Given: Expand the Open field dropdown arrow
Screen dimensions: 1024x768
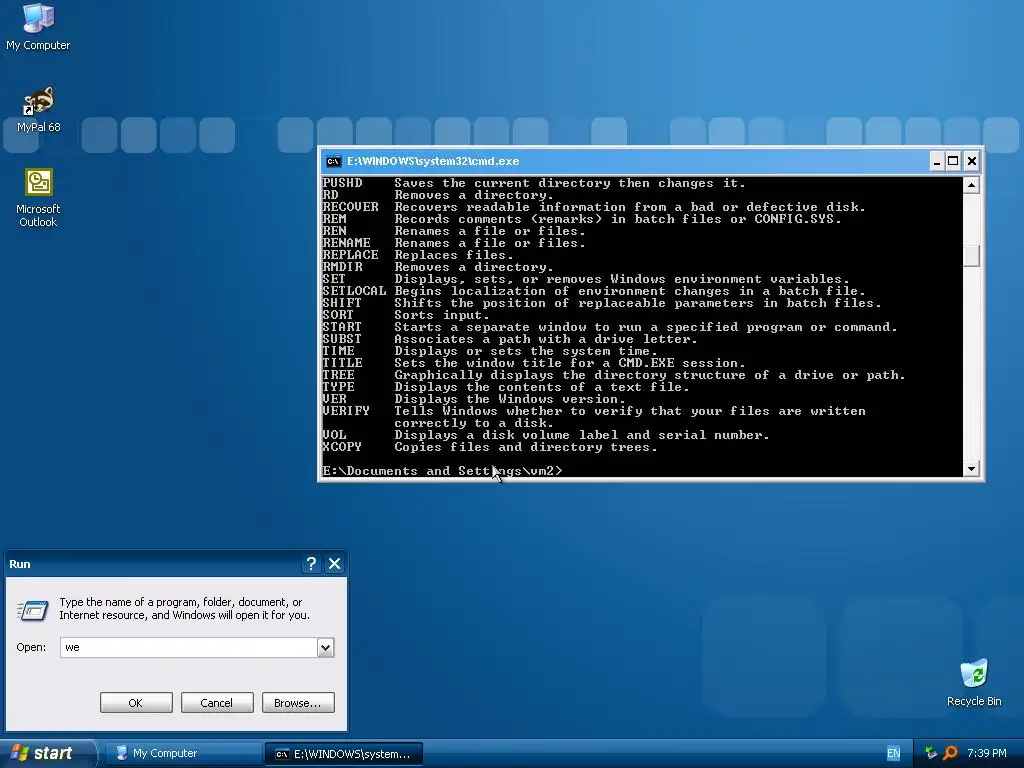Looking at the screenshot, I should click(325, 647).
